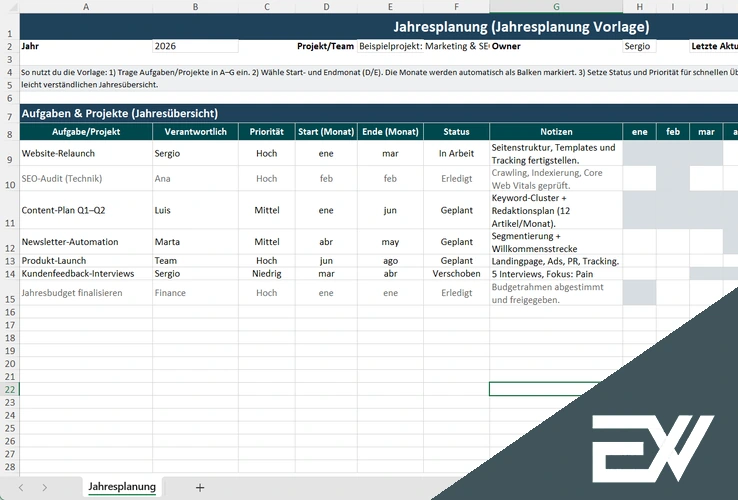This screenshot has width=738, height=500.
Task: Select the Status cell for Website-Relaunch
Action: click(456, 153)
